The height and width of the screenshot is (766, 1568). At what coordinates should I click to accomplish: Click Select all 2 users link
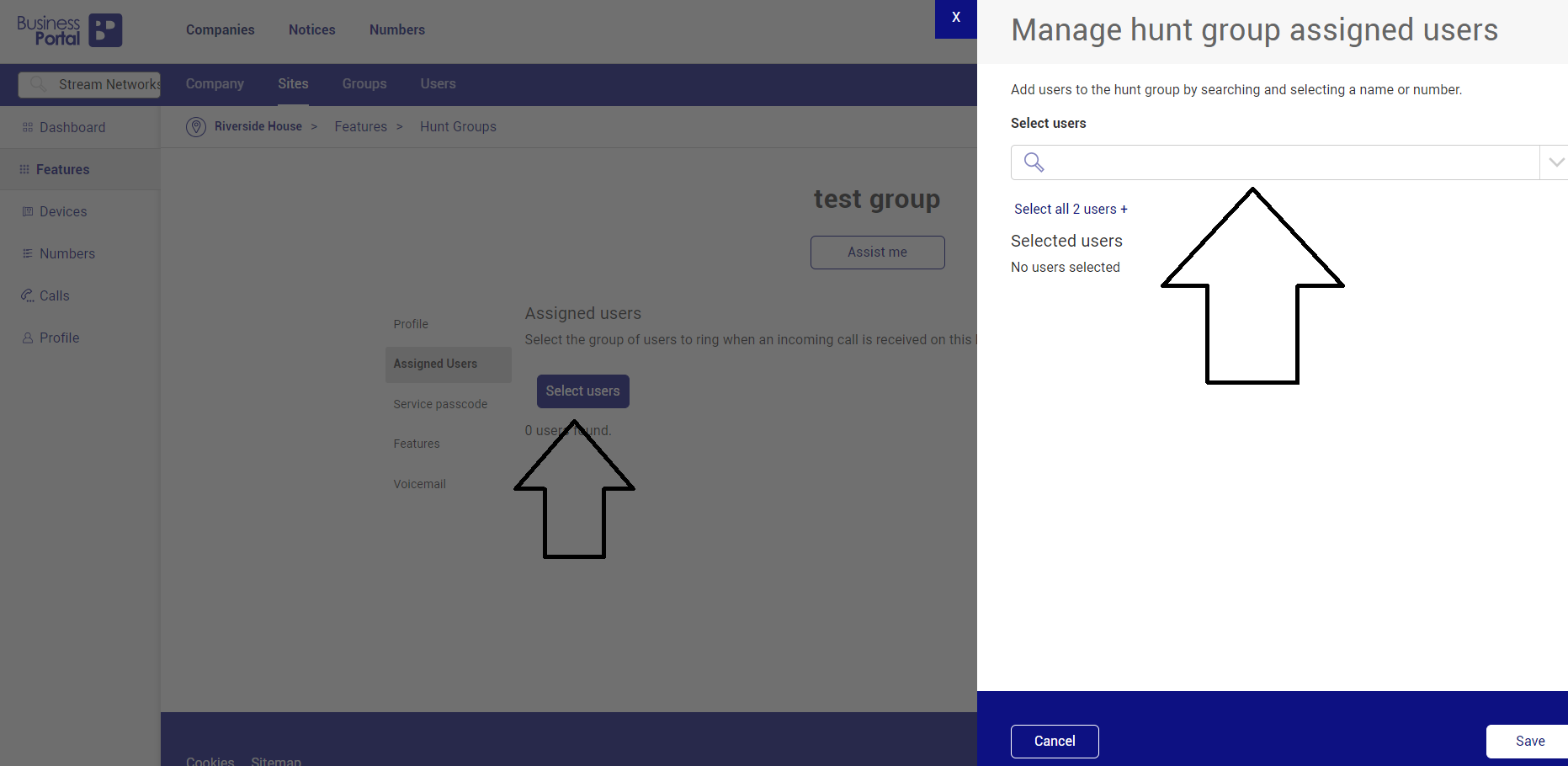tap(1071, 209)
